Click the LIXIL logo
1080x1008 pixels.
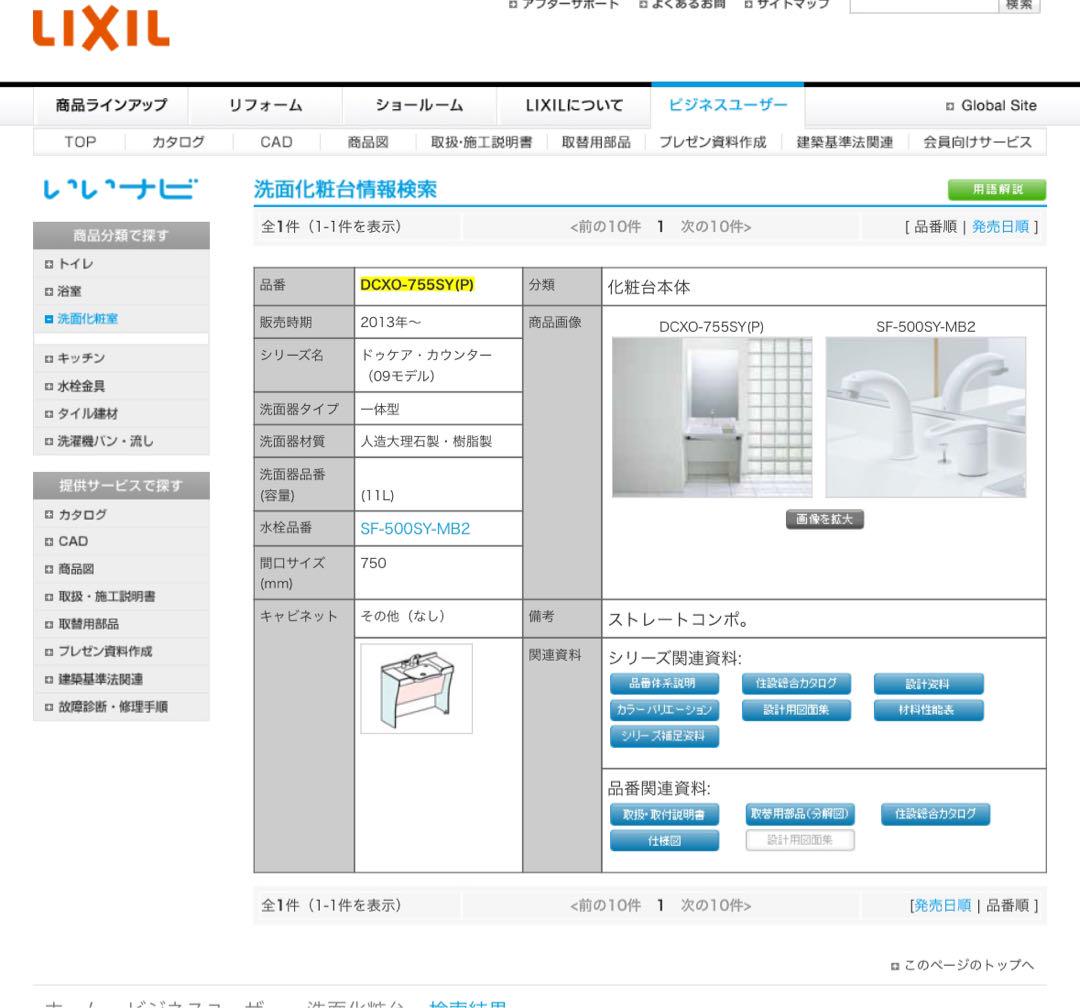[x=101, y=28]
